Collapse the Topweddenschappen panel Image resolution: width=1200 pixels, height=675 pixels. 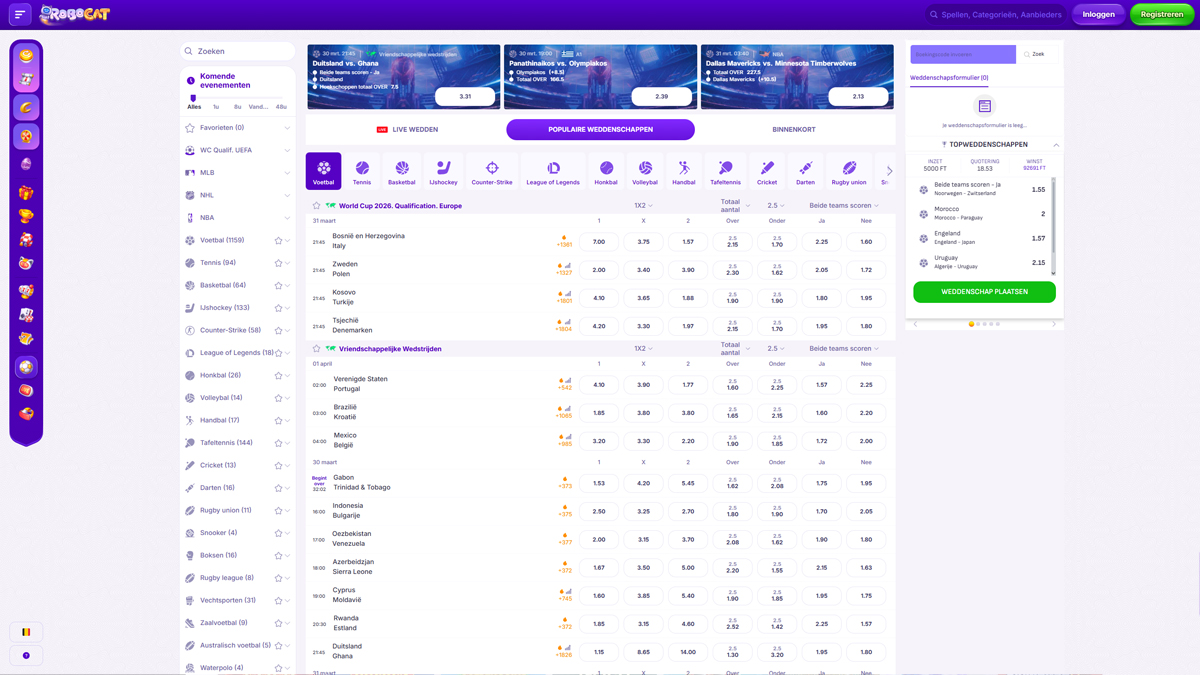1056,145
